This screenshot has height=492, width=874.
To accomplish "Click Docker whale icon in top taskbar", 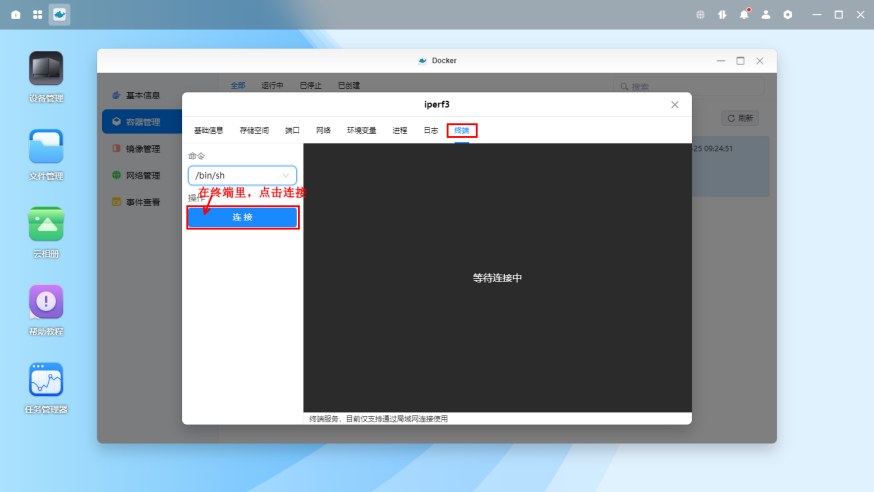I will 60,15.
